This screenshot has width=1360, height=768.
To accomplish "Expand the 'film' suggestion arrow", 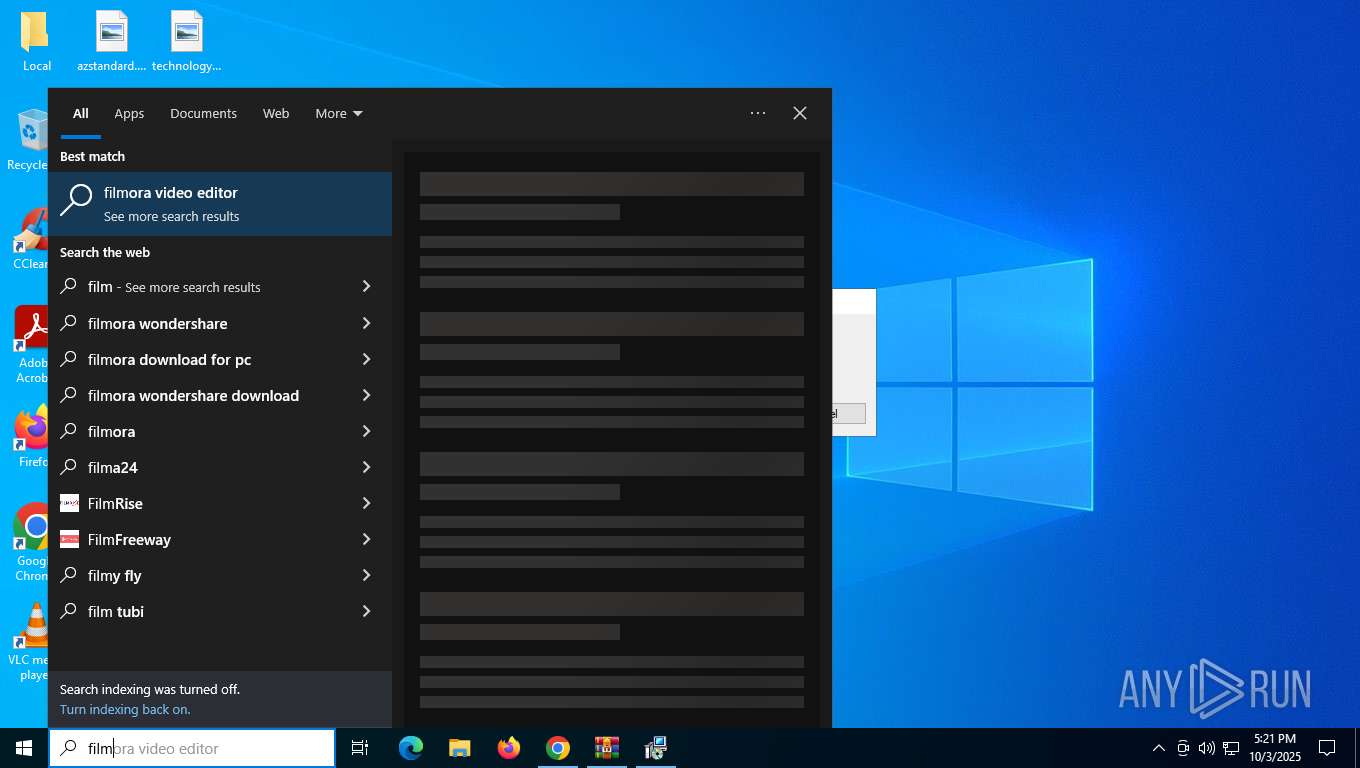I will [366, 287].
